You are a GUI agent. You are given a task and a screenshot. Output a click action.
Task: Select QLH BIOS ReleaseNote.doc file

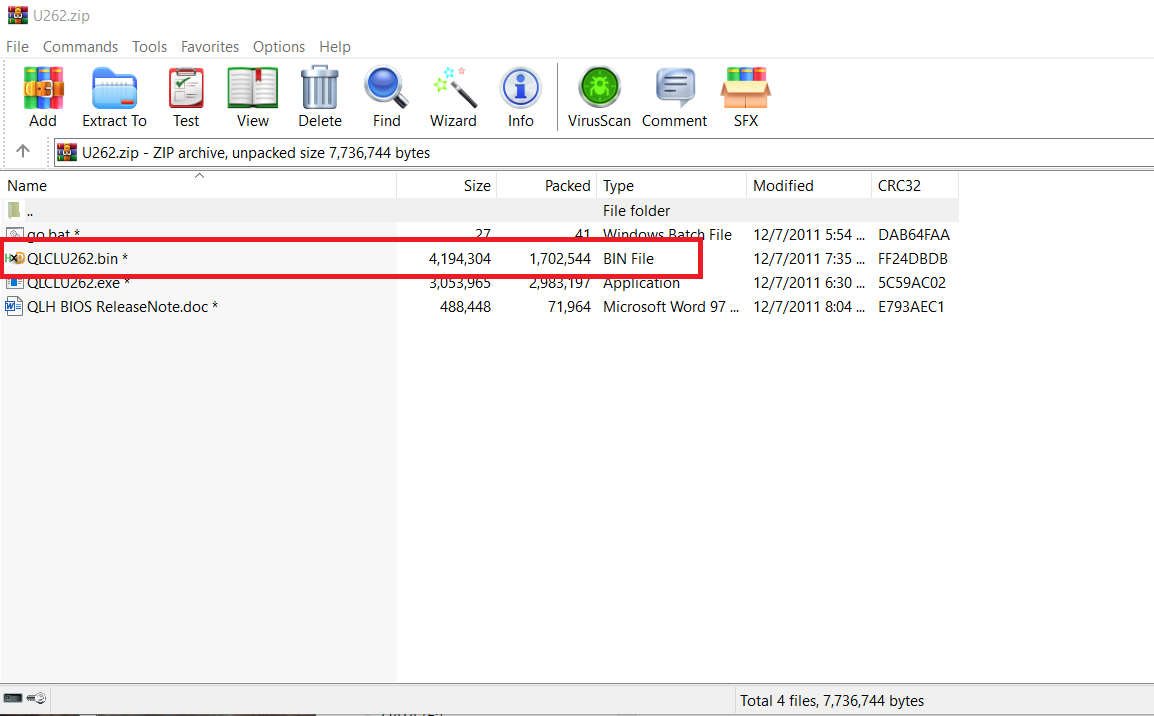click(122, 306)
